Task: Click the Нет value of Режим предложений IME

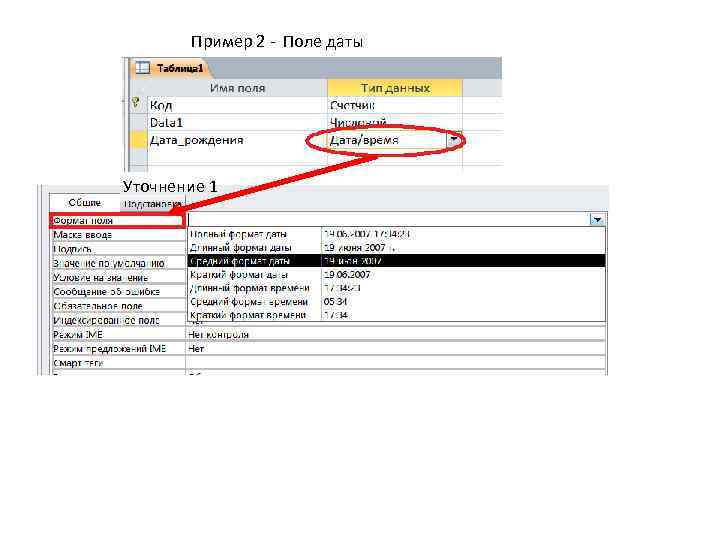Action: tap(395, 349)
